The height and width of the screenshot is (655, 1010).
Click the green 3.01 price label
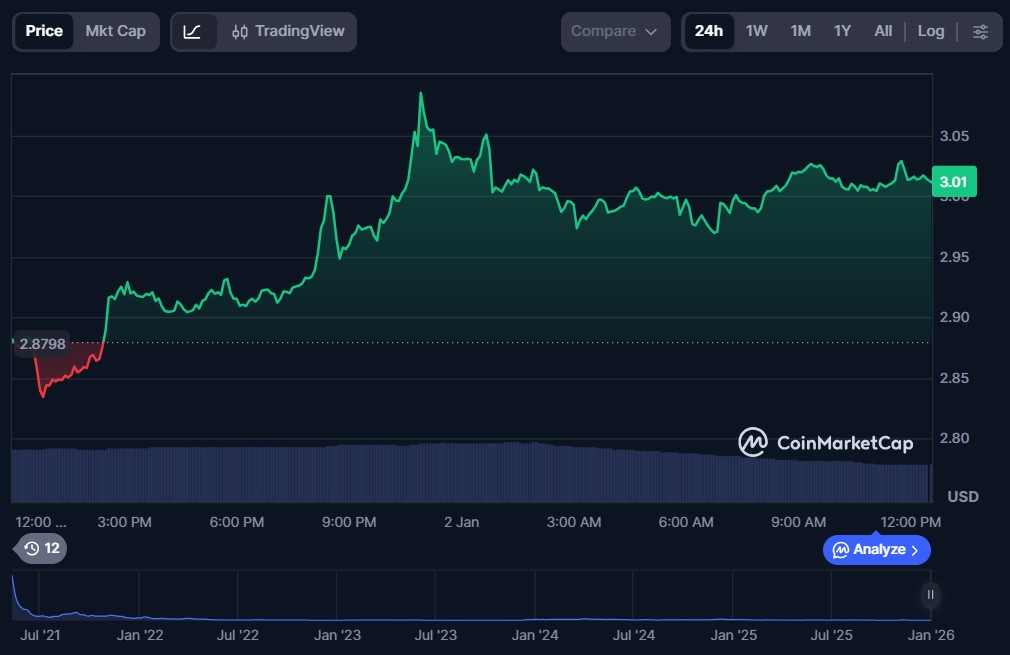click(953, 181)
